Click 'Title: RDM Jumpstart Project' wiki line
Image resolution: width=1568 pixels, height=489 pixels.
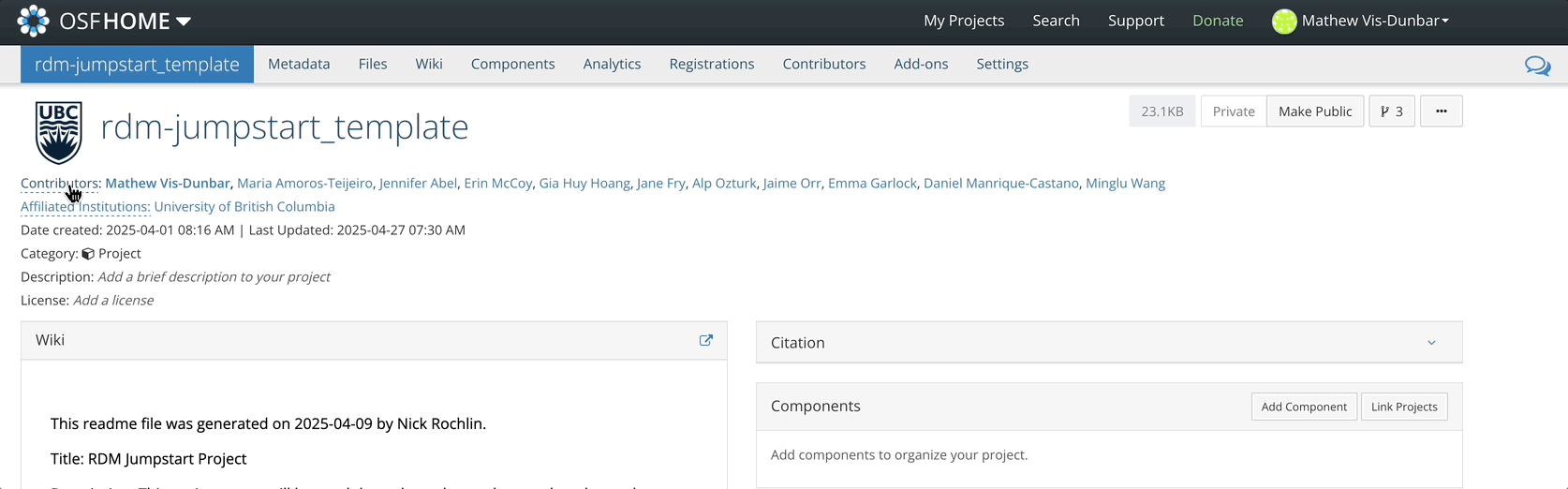[x=149, y=459]
